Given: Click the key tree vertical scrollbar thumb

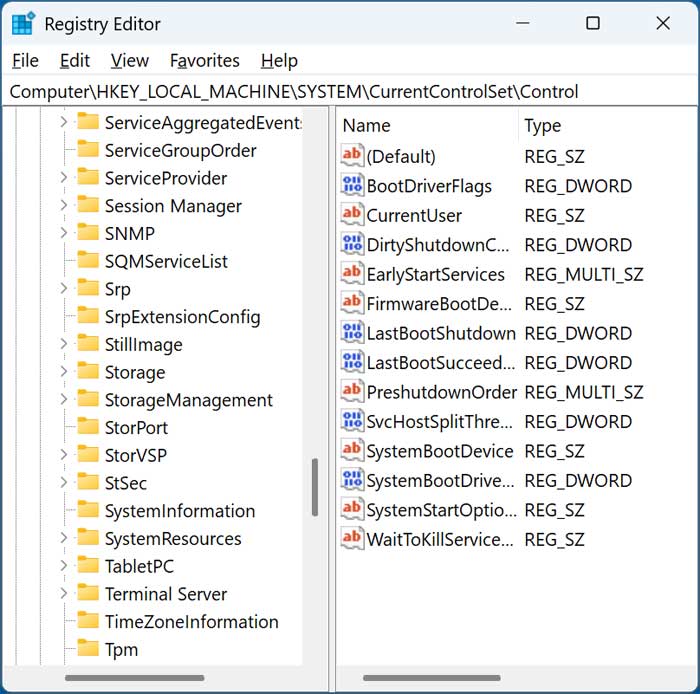Looking at the screenshot, I should coord(315,487).
